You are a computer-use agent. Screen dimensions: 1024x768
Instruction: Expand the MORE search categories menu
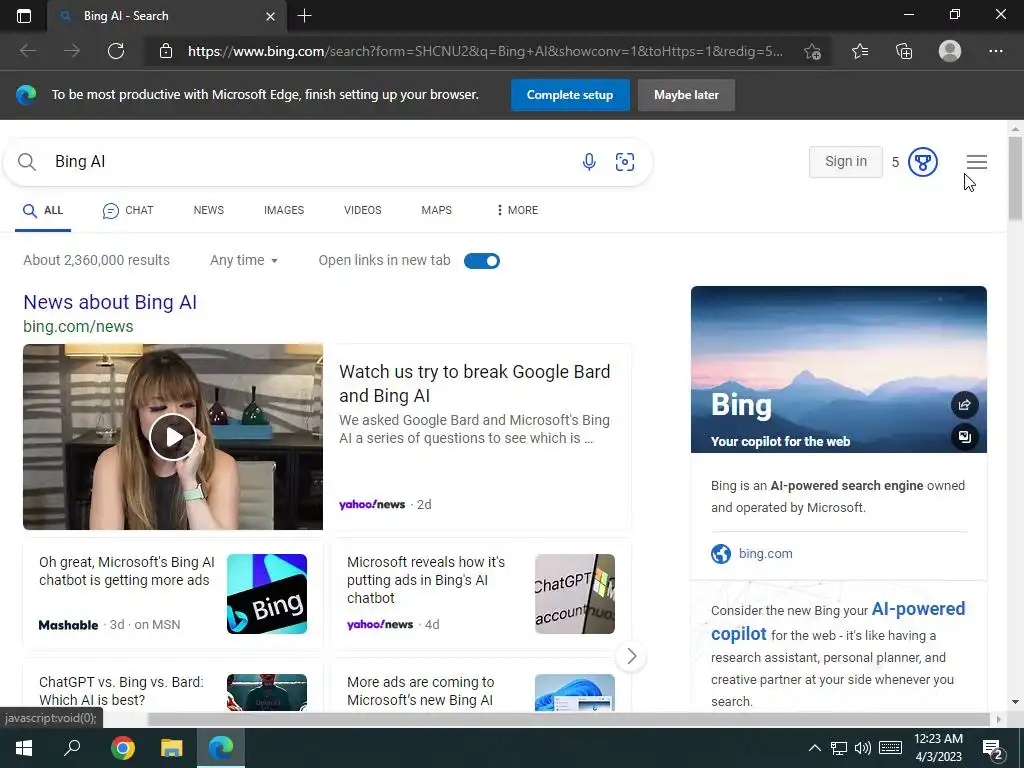tap(517, 210)
